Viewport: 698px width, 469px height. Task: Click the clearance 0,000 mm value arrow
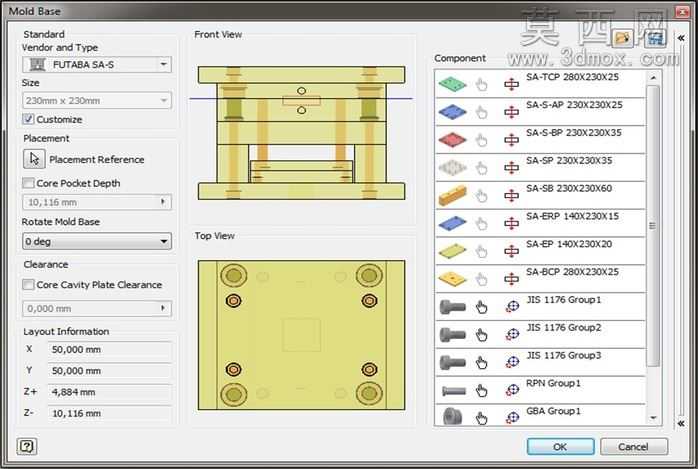tap(163, 308)
